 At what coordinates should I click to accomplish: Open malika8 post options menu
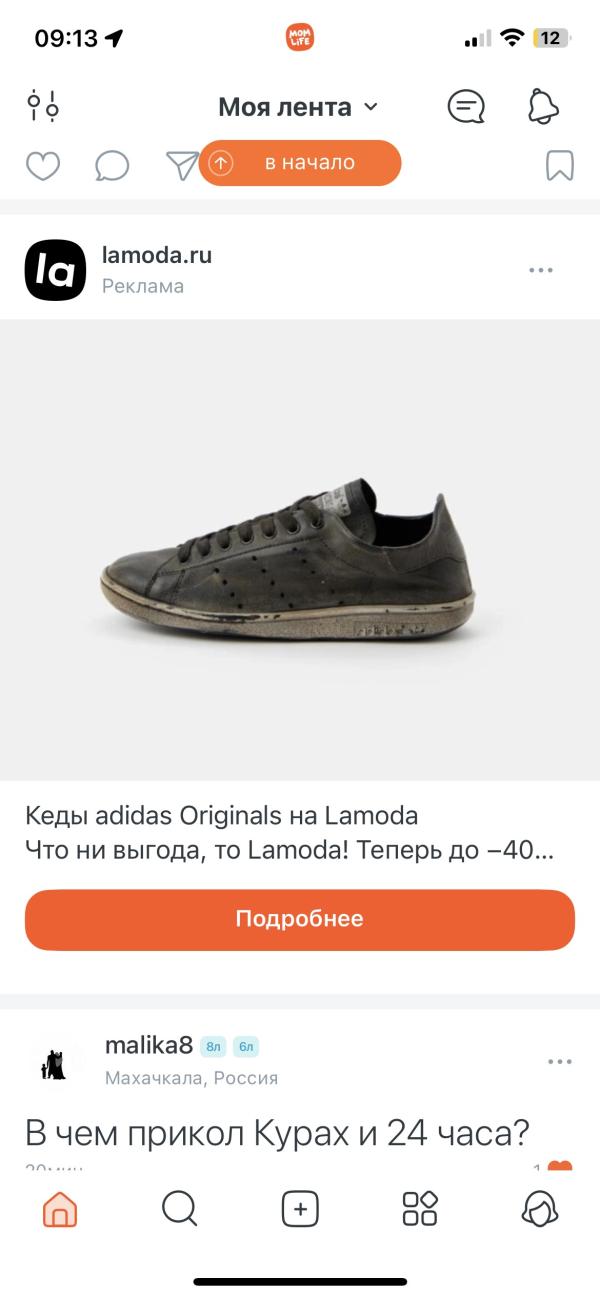560,1061
